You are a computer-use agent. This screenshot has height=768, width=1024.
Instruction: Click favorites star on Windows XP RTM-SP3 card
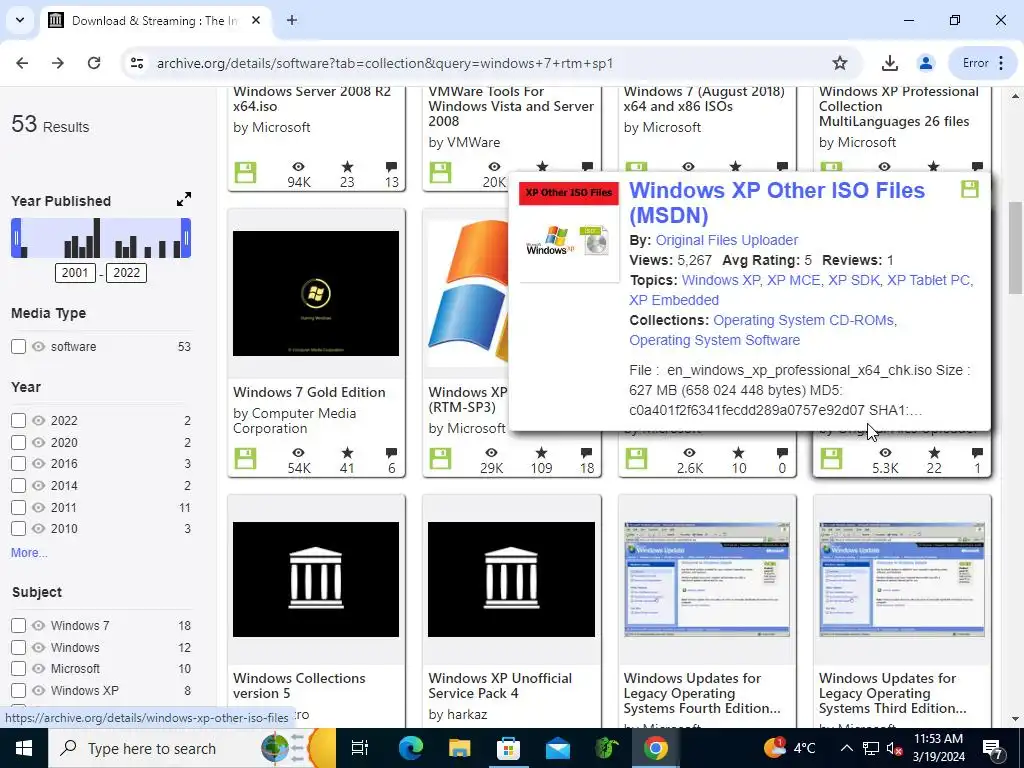(541, 453)
